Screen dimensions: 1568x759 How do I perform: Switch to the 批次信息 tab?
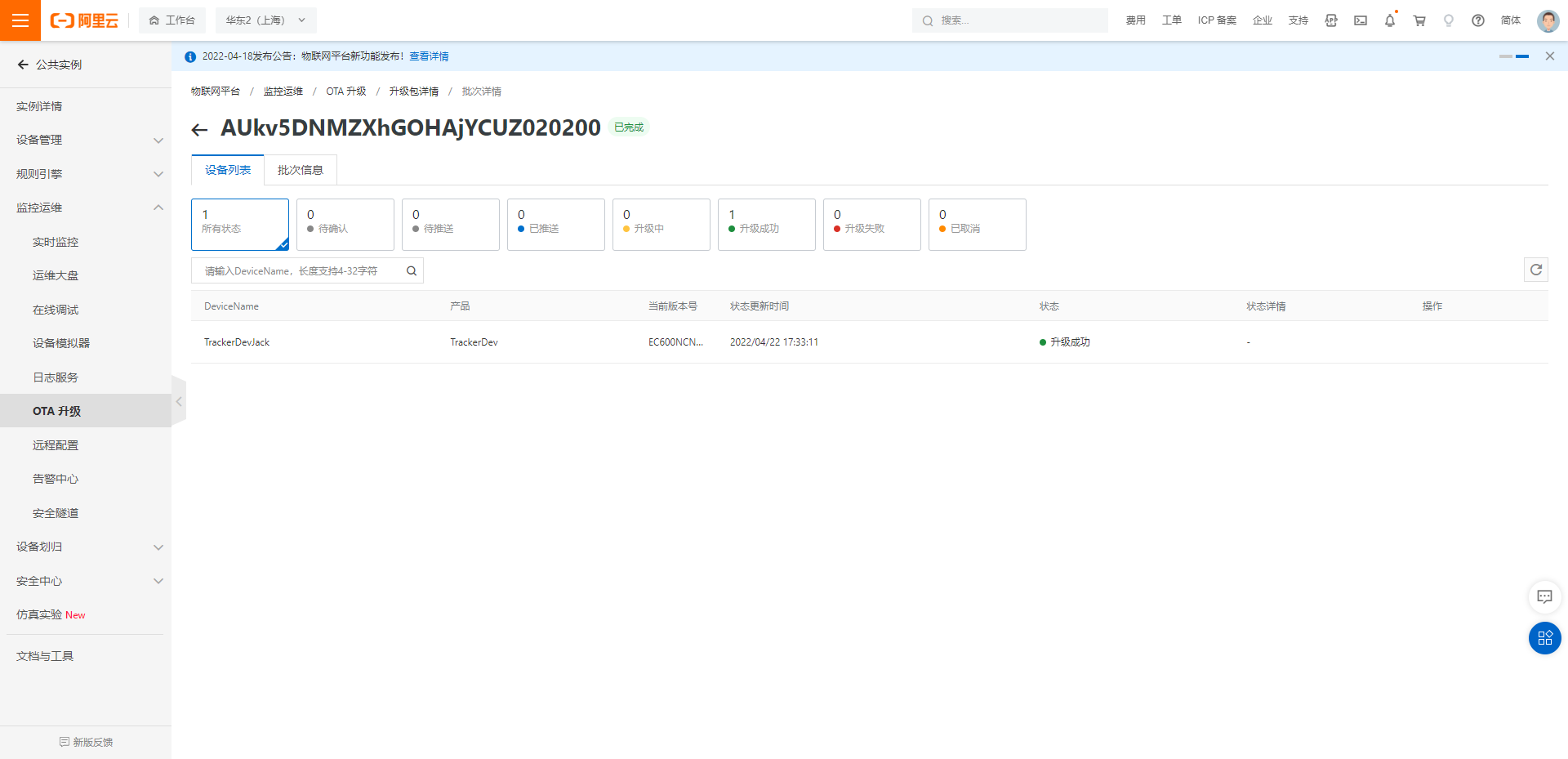(x=301, y=170)
